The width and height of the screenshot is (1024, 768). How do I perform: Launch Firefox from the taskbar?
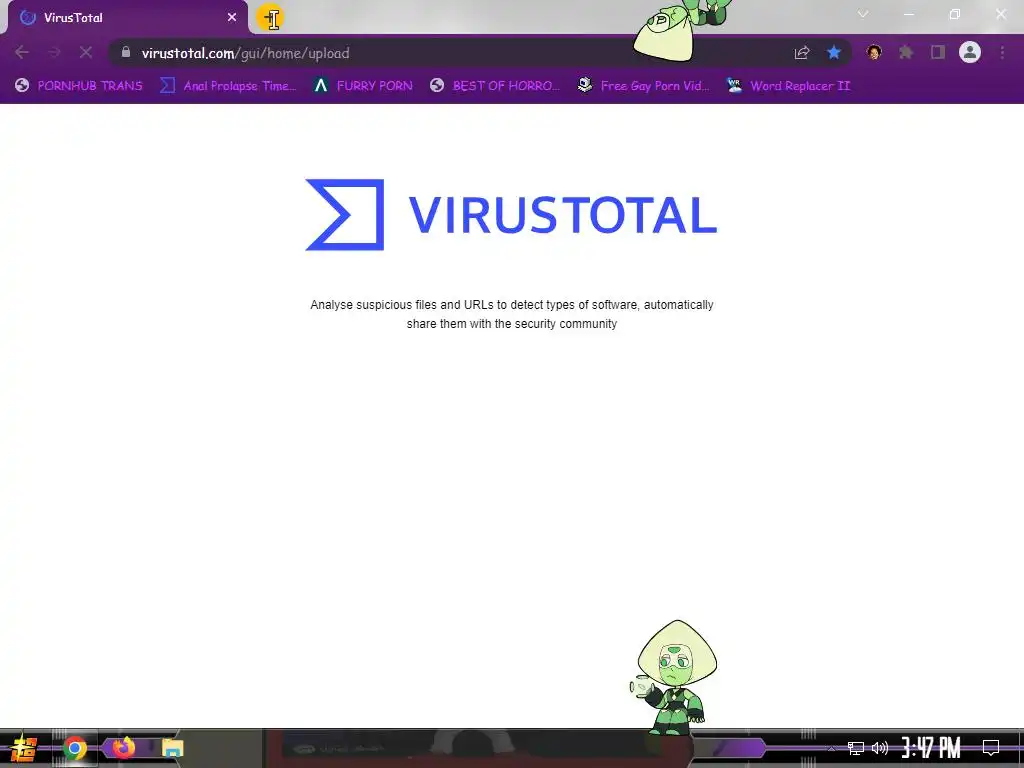tap(123, 747)
